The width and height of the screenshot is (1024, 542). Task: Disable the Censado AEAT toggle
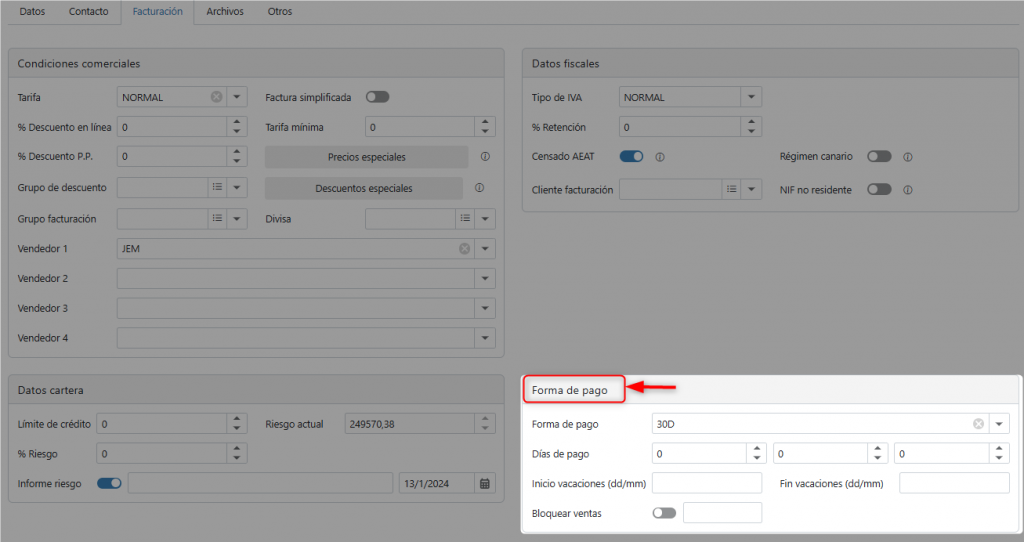click(x=631, y=157)
